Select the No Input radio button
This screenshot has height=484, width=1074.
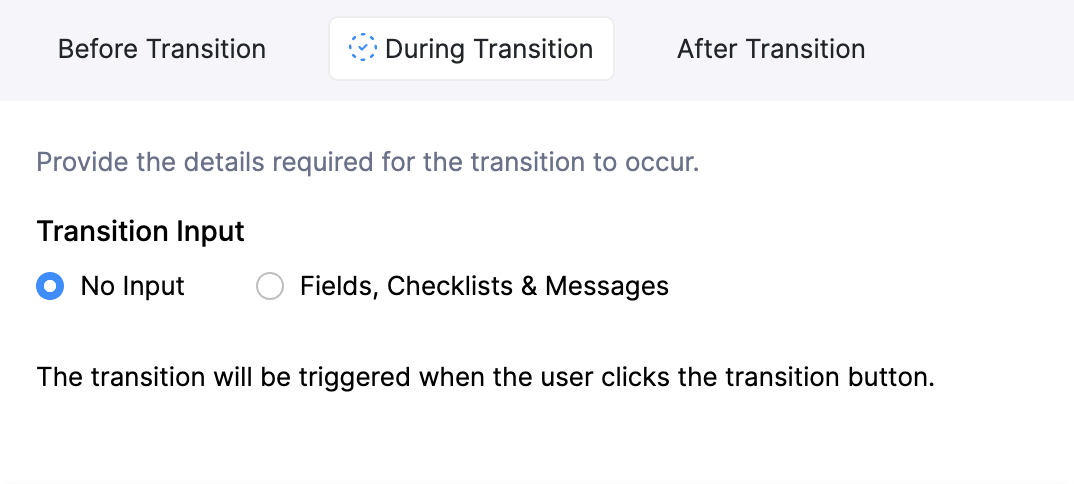pos(49,287)
